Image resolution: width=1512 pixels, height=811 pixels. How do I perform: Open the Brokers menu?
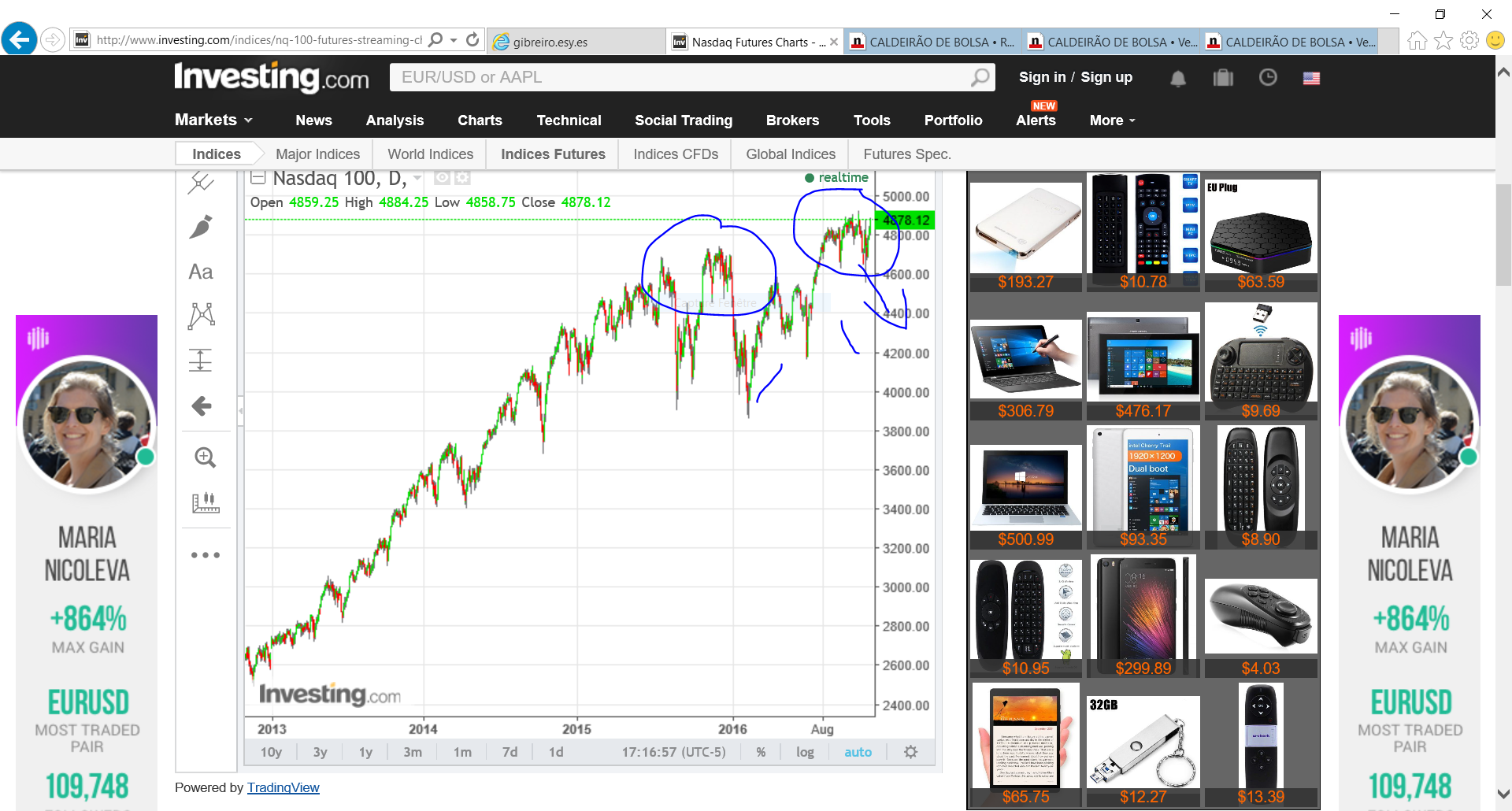pos(792,120)
